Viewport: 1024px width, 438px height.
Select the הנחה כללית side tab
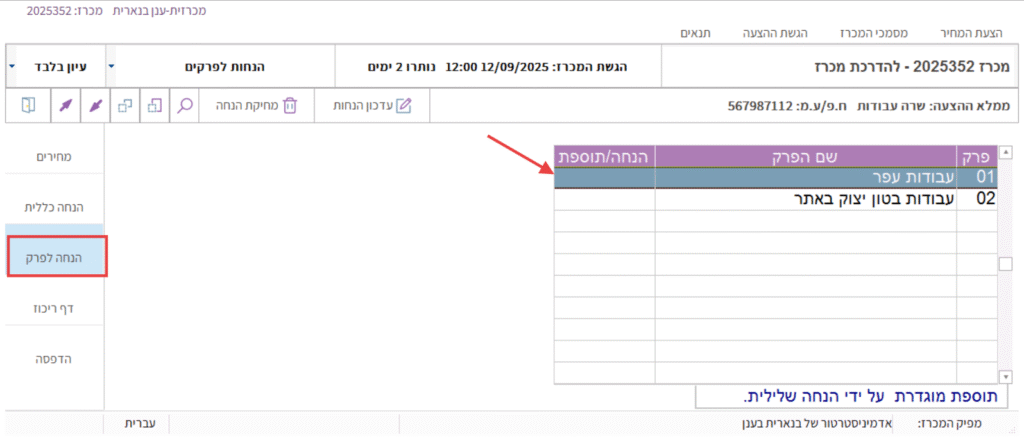[55, 206]
